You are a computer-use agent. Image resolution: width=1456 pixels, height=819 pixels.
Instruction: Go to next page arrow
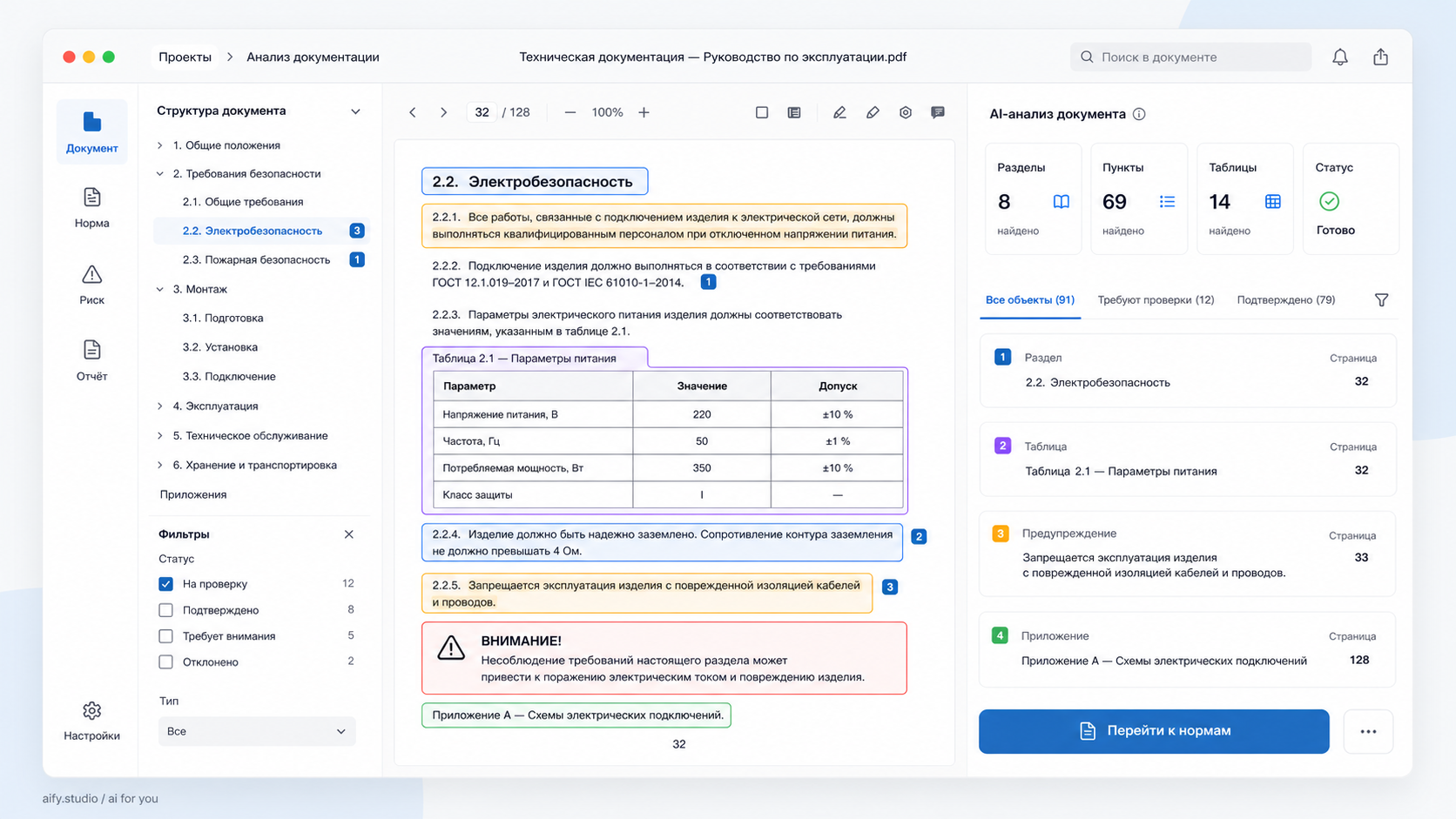pos(444,112)
